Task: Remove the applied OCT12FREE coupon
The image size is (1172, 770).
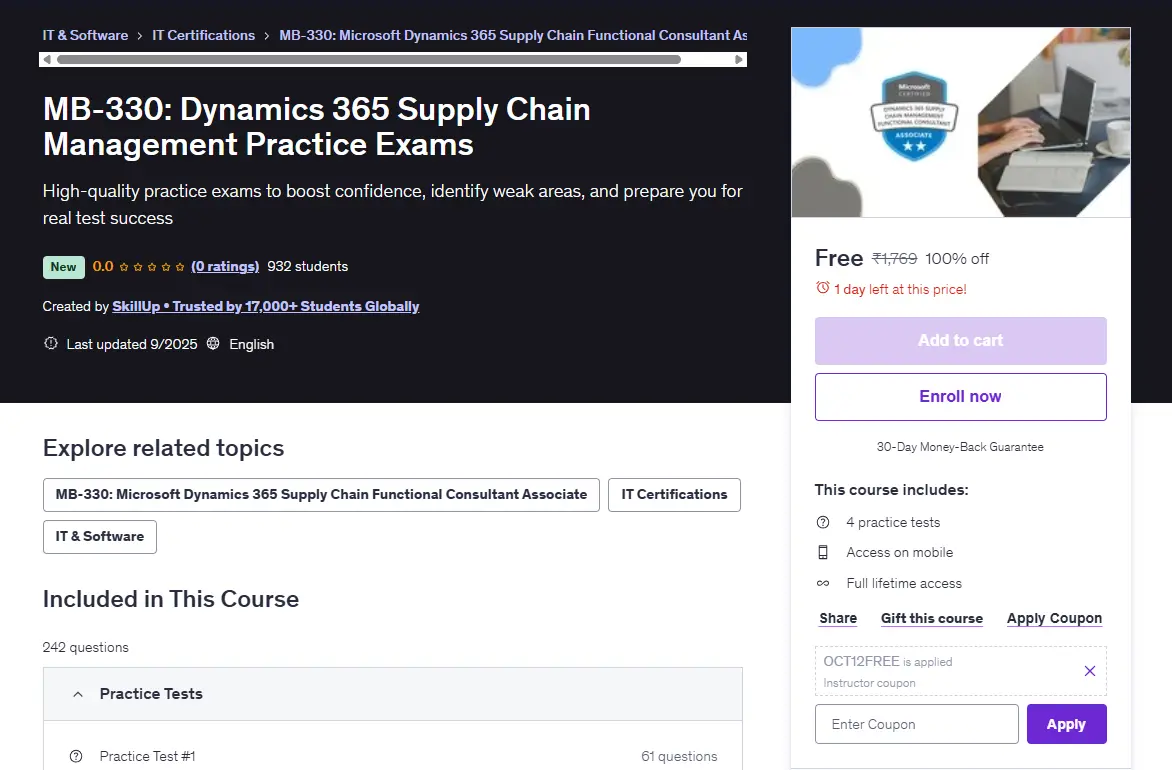Action: click(1090, 671)
